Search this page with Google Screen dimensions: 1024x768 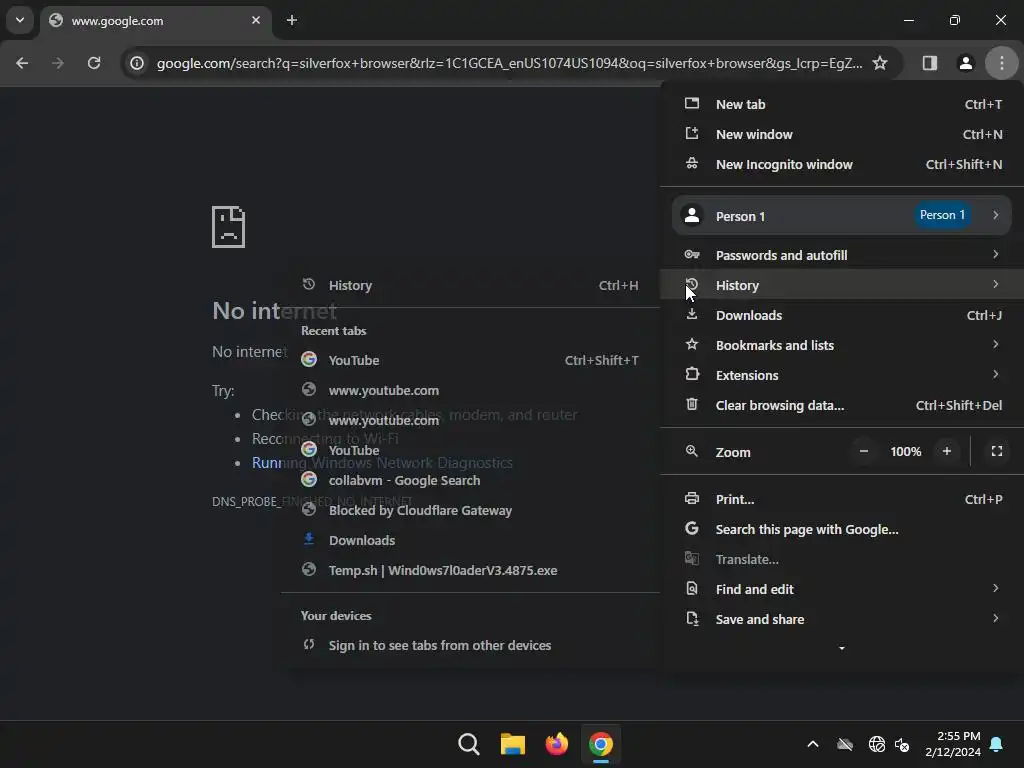tap(842, 529)
